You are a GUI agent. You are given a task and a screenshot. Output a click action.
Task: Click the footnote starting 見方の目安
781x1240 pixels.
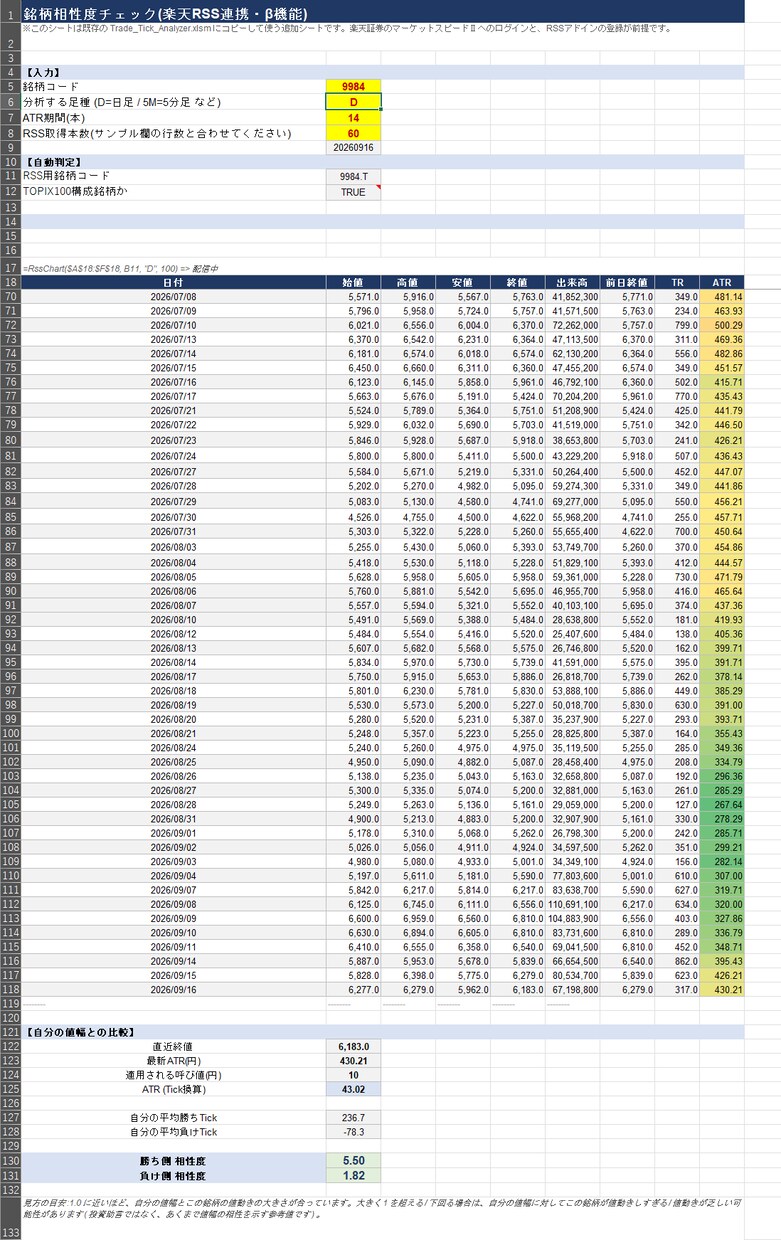point(383,1207)
